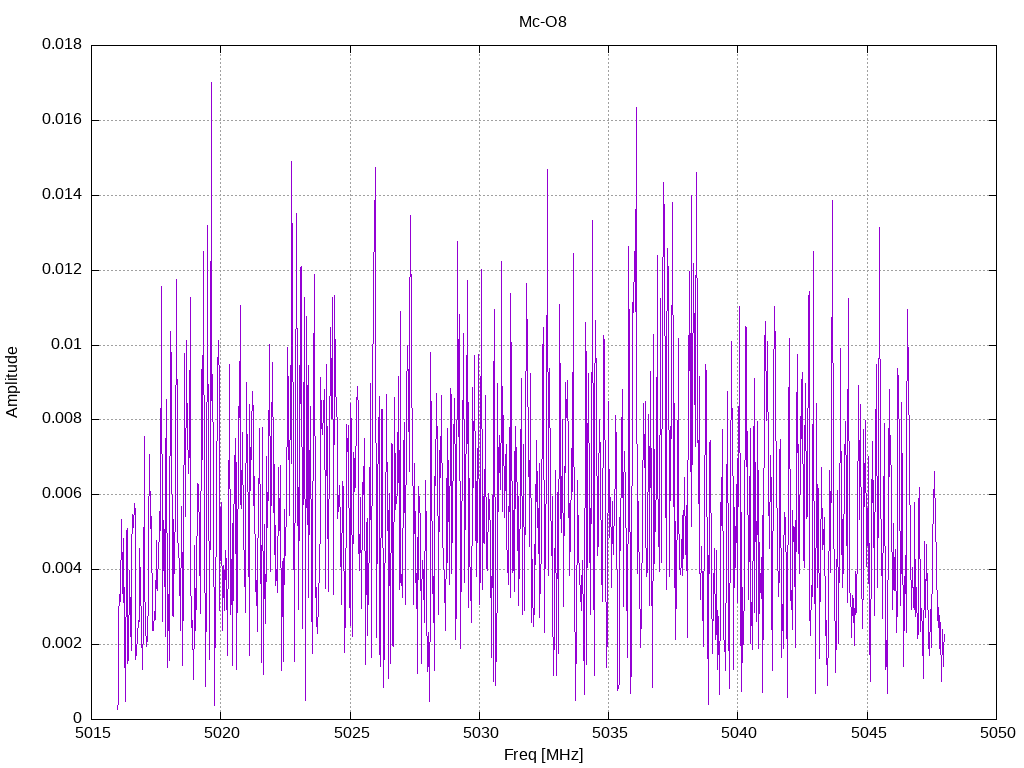The width and height of the screenshot is (1024, 768).
Task: Click the plot title Mc-O8
Action: 543,22
